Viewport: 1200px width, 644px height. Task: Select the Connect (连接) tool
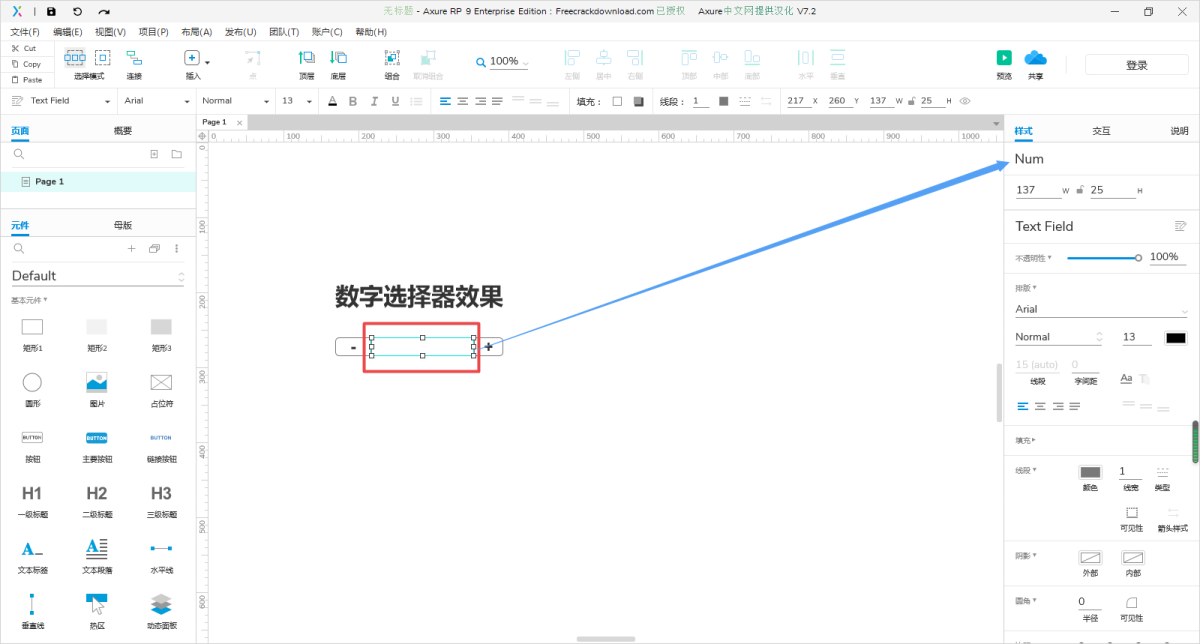133,63
